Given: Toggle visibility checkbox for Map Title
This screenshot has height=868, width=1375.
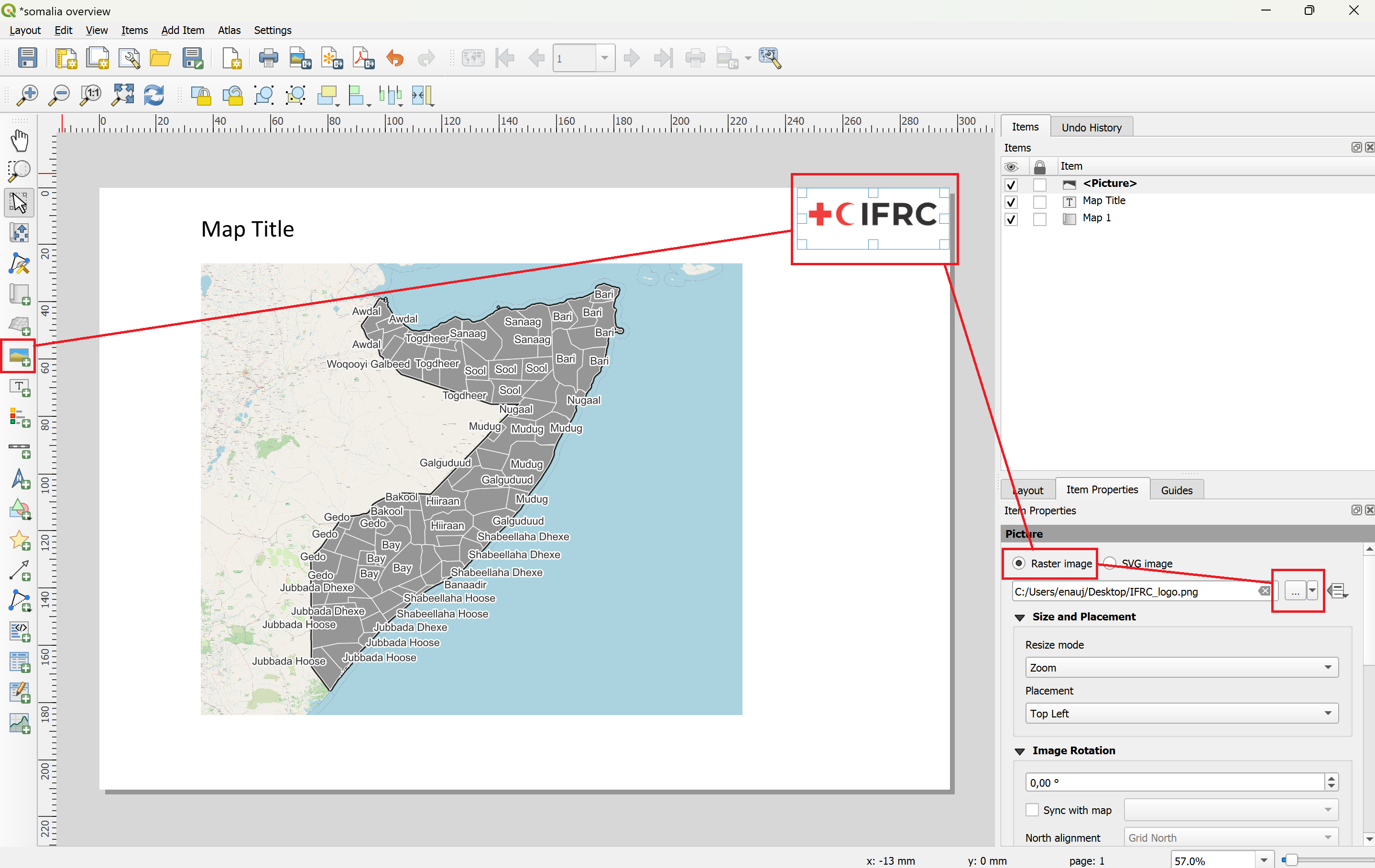Looking at the screenshot, I should click(x=1011, y=202).
